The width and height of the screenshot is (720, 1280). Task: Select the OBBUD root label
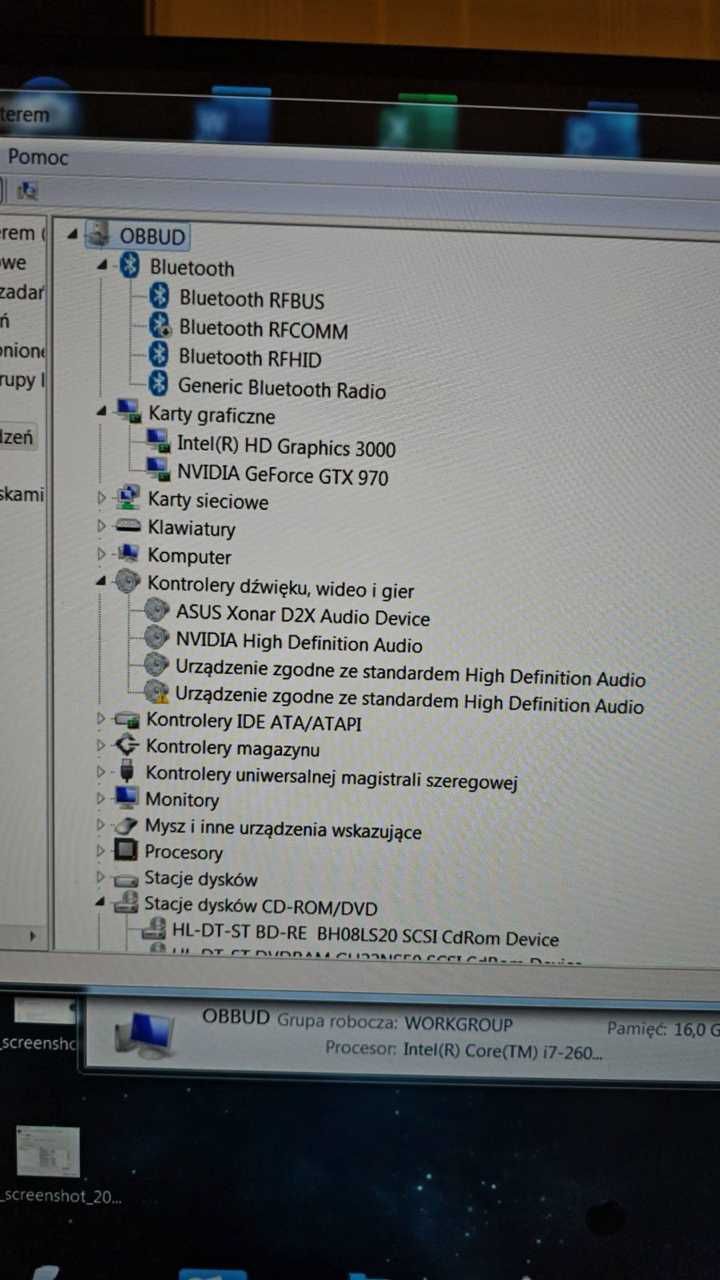click(152, 237)
